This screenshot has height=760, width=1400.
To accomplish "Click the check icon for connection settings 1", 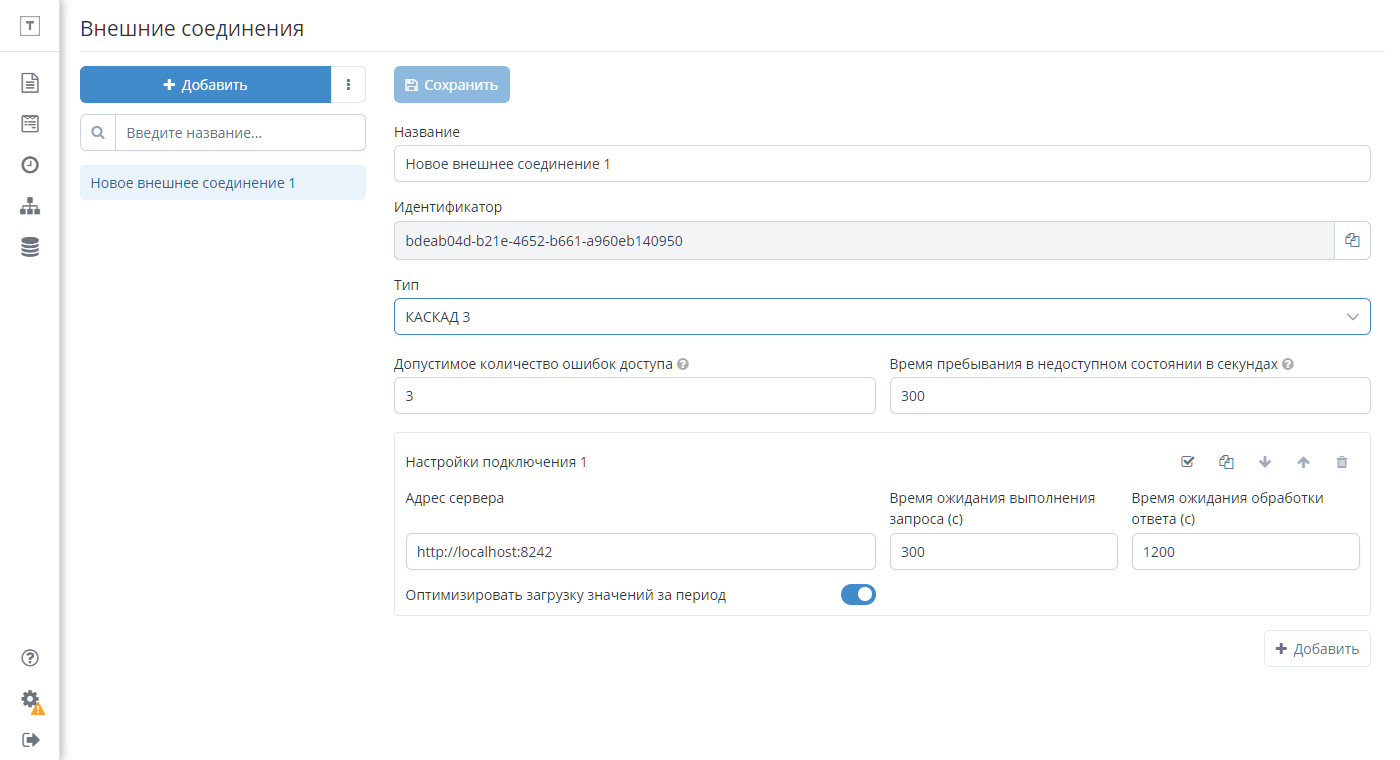I will point(1188,462).
